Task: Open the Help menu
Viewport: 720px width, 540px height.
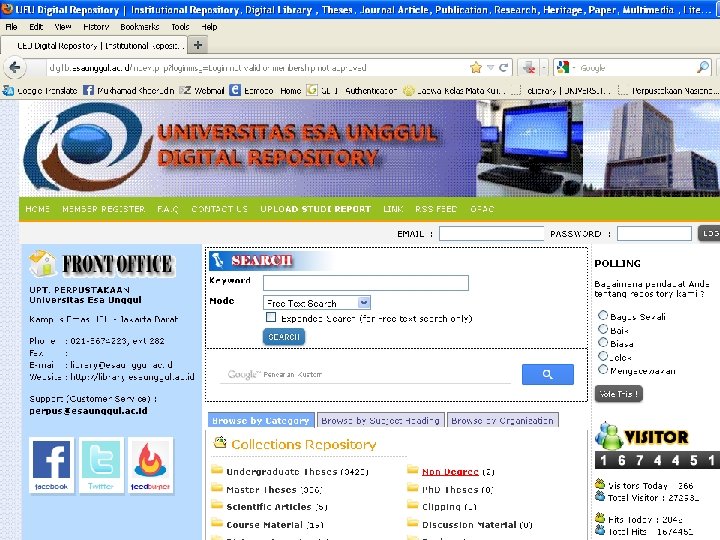Action: [x=209, y=27]
